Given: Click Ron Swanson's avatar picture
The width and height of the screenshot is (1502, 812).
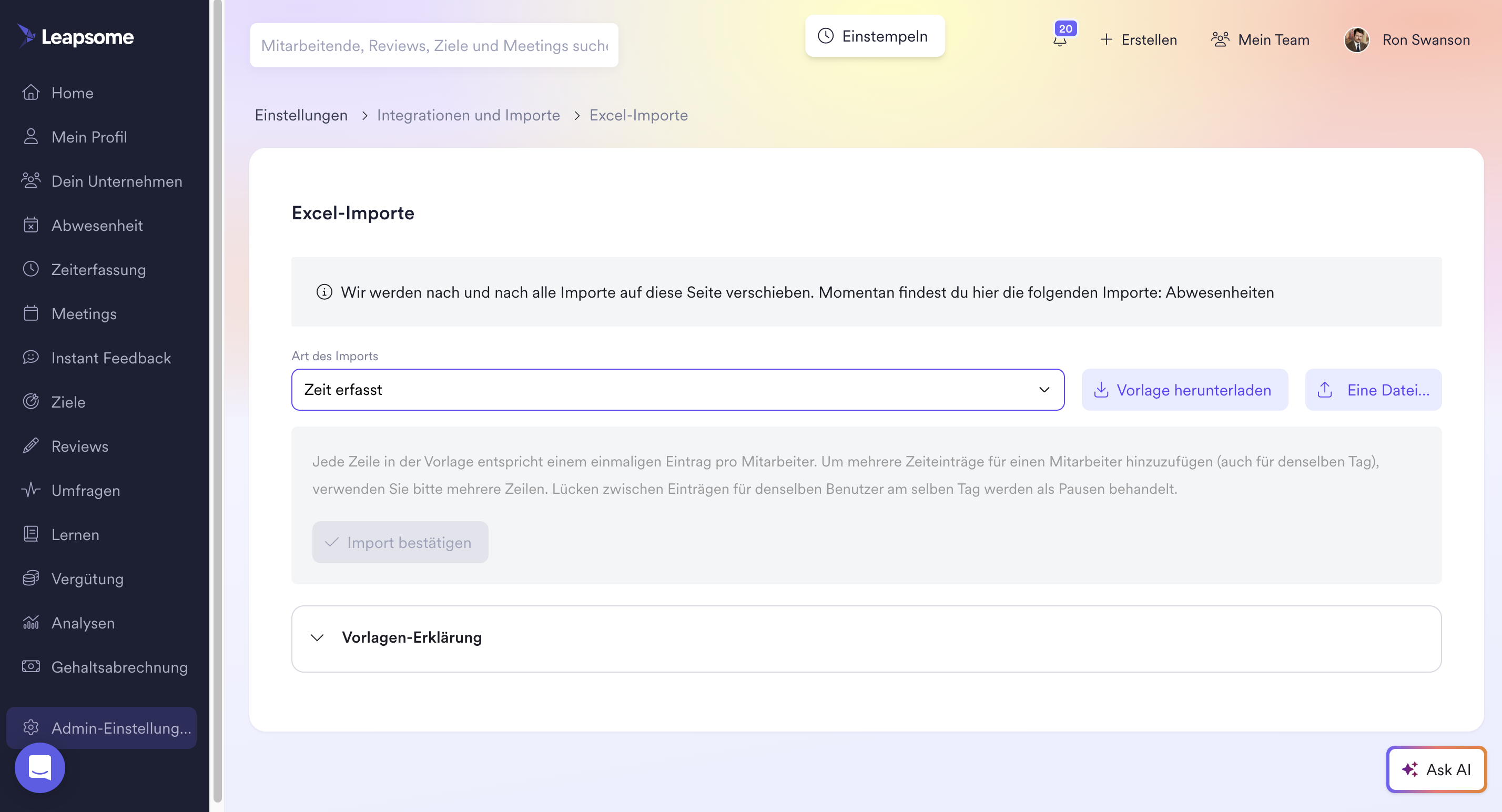Looking at the screenshot, I should (1357, 39).
